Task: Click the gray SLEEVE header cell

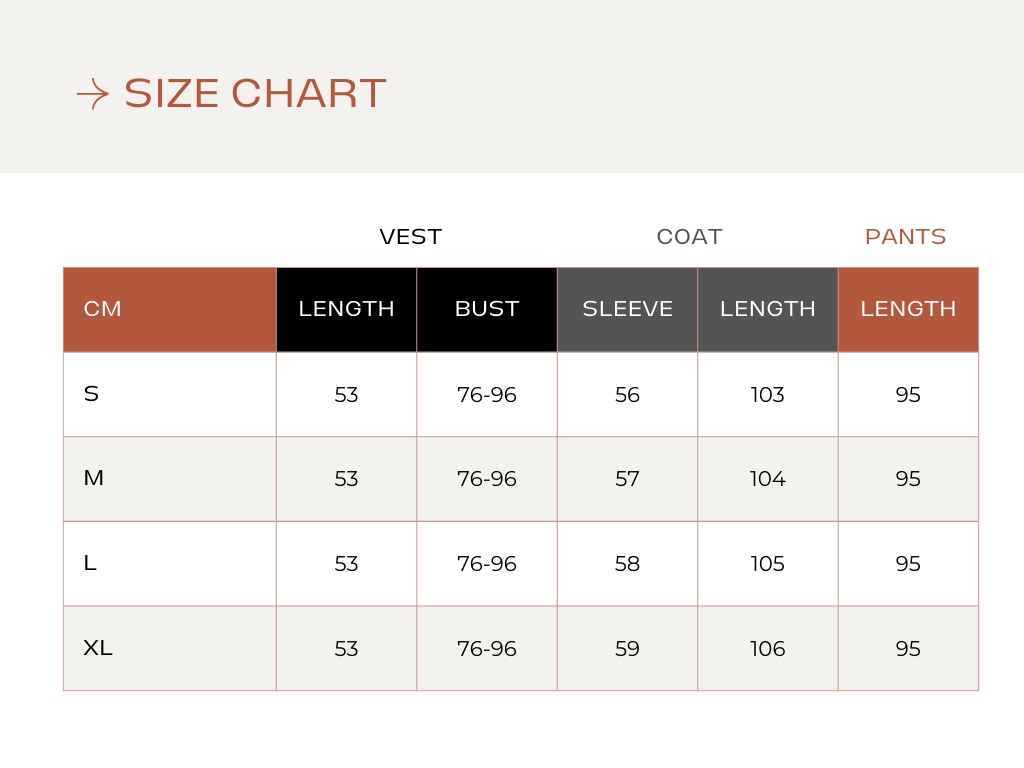Action: [x=627, y=310]
